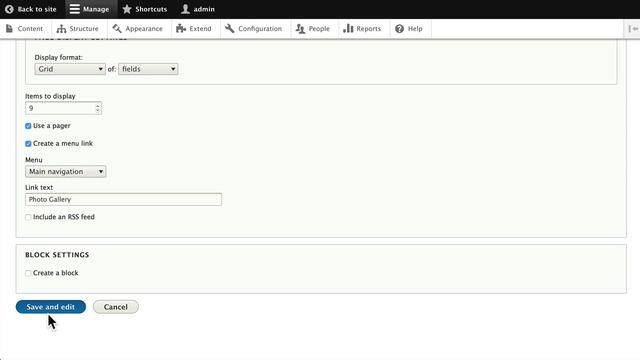Click the admin account link

(198, 9)
